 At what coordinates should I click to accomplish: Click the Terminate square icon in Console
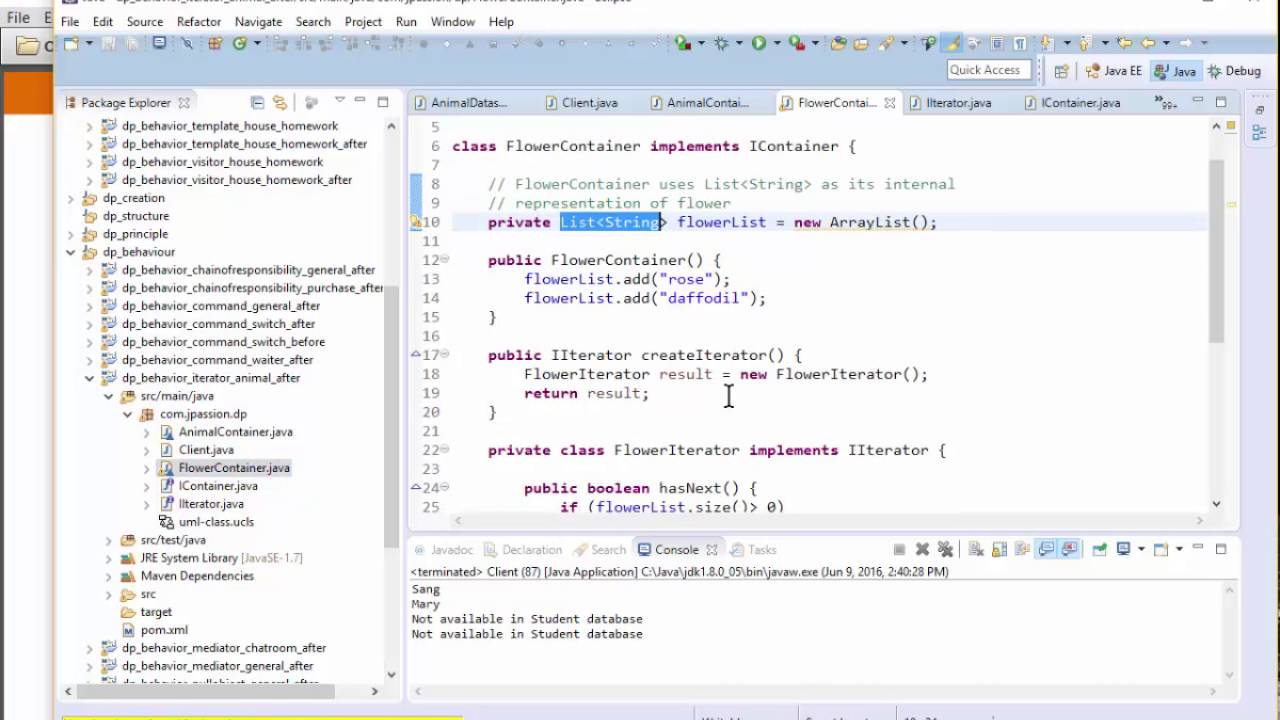tap(900, 549)
